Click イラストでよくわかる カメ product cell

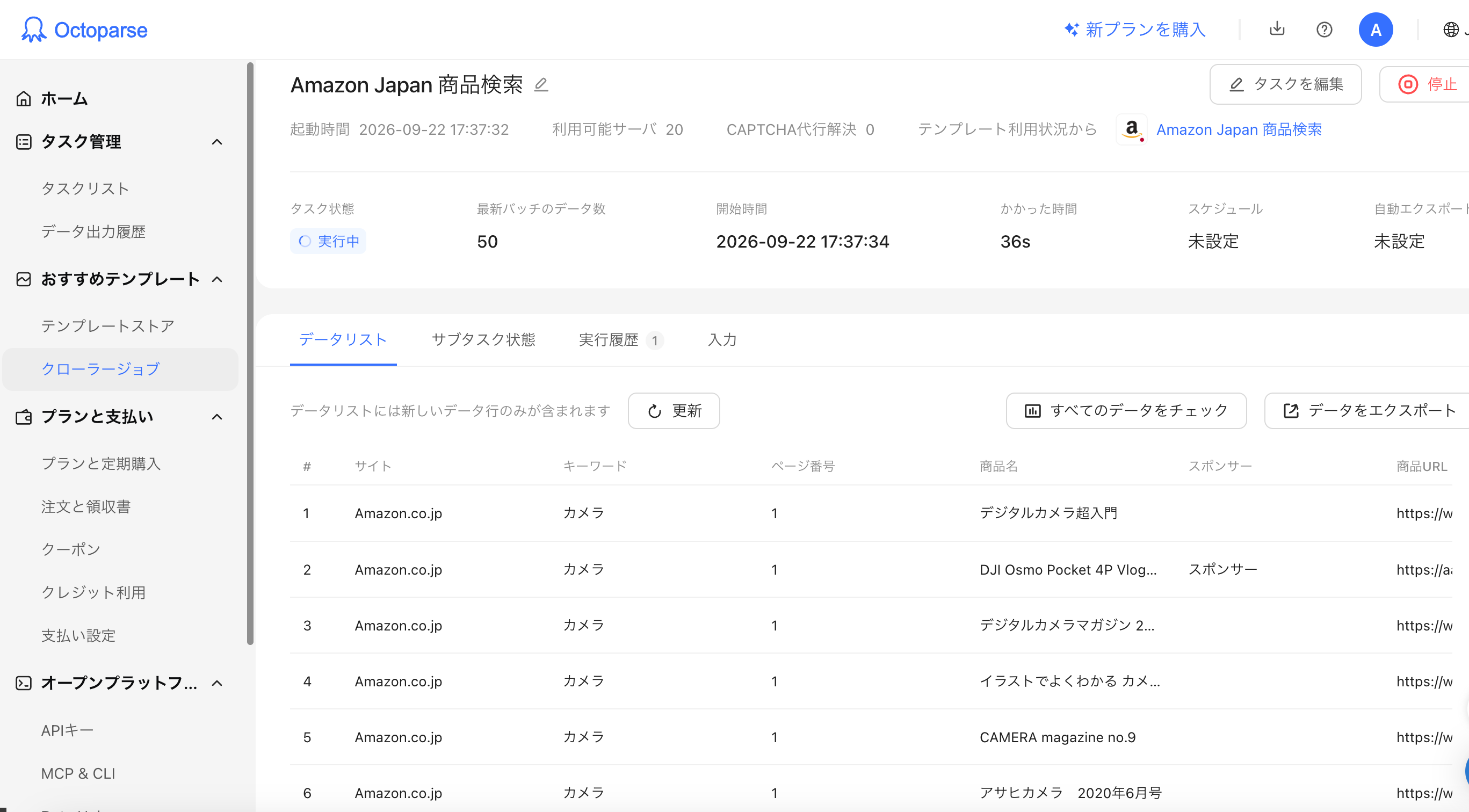click(x=1070, y=681)
